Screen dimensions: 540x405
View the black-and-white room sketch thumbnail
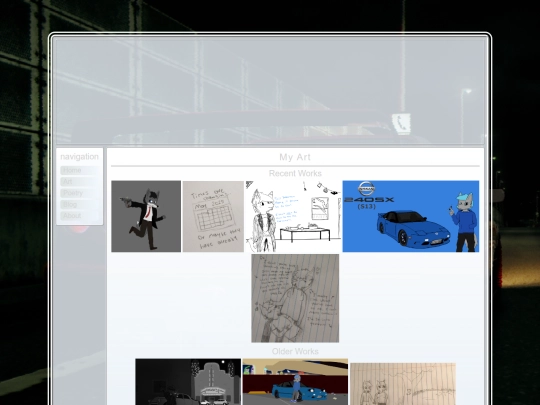click(293, 216)
